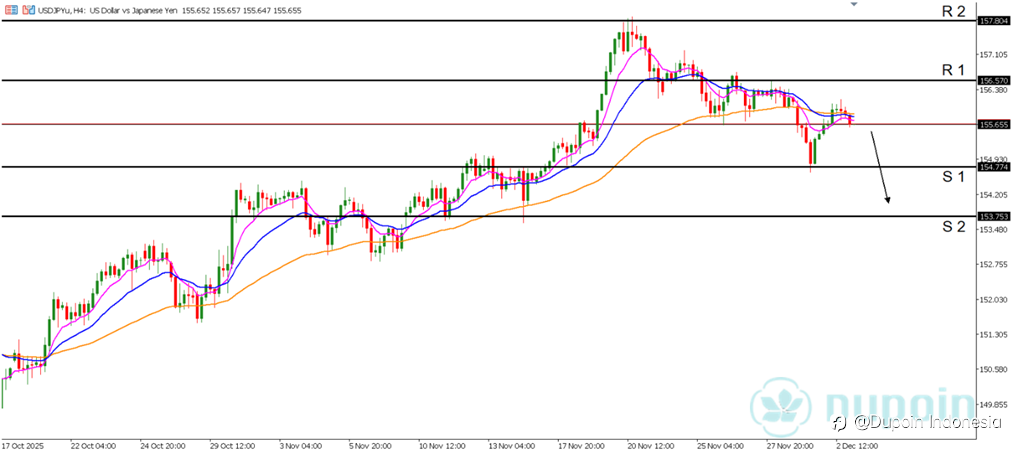Click 153.480 on the price axis
The image size is (1013, 454).
992,230
